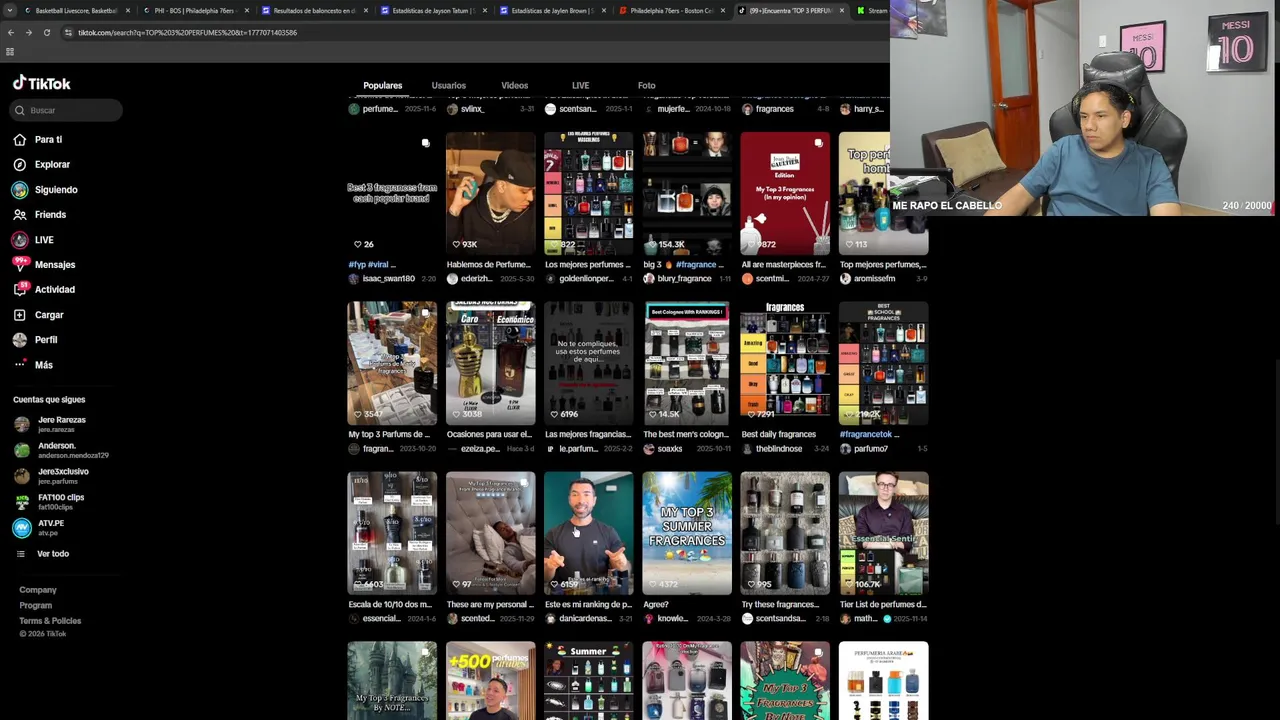Close the TOP 3 PERFUMES TikTok tab
The width and height of the screenshot is (1280, 720).
coord(841,11)
